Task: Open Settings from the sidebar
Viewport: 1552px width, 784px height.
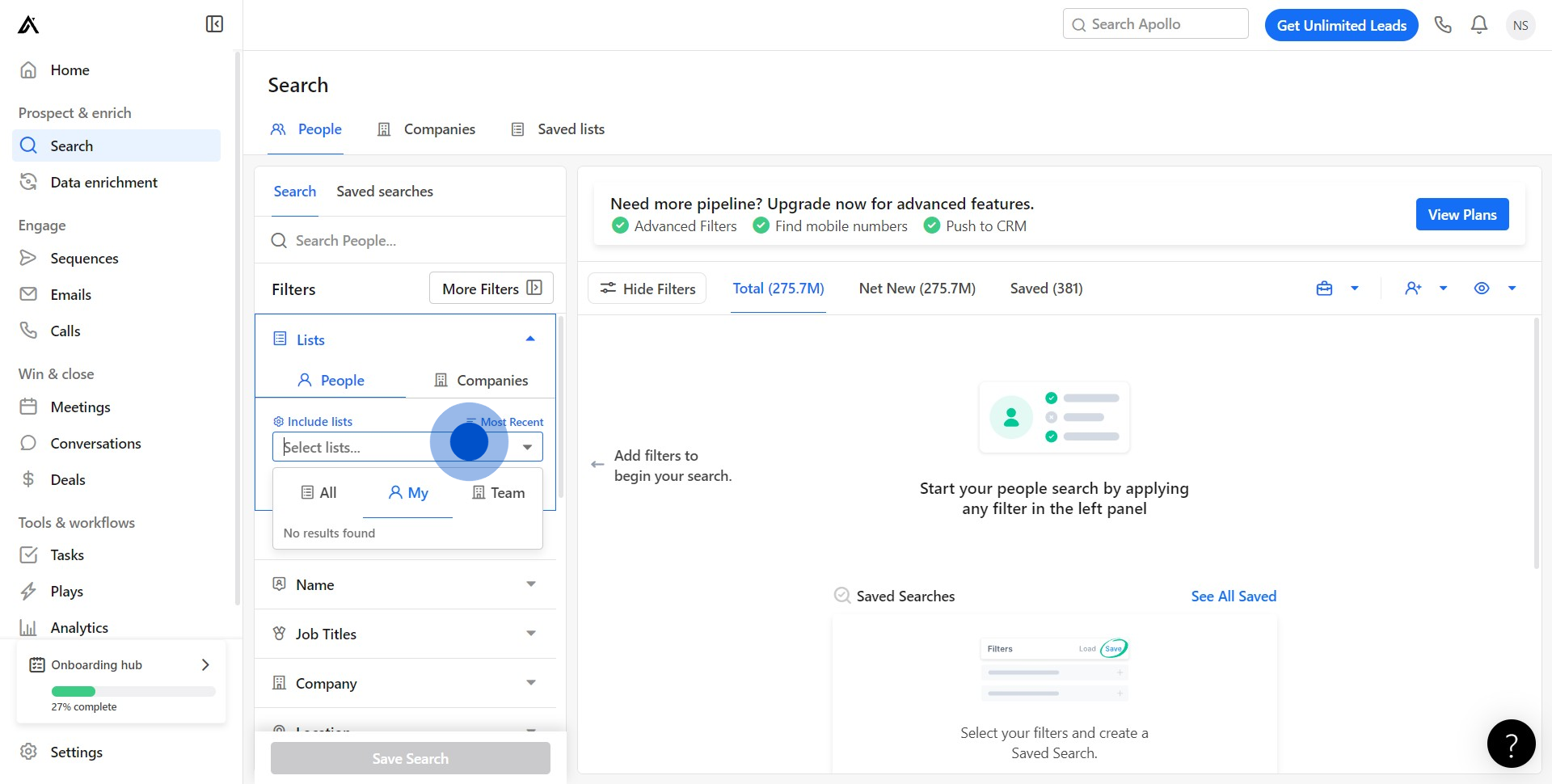Action: tap(76, 752)
